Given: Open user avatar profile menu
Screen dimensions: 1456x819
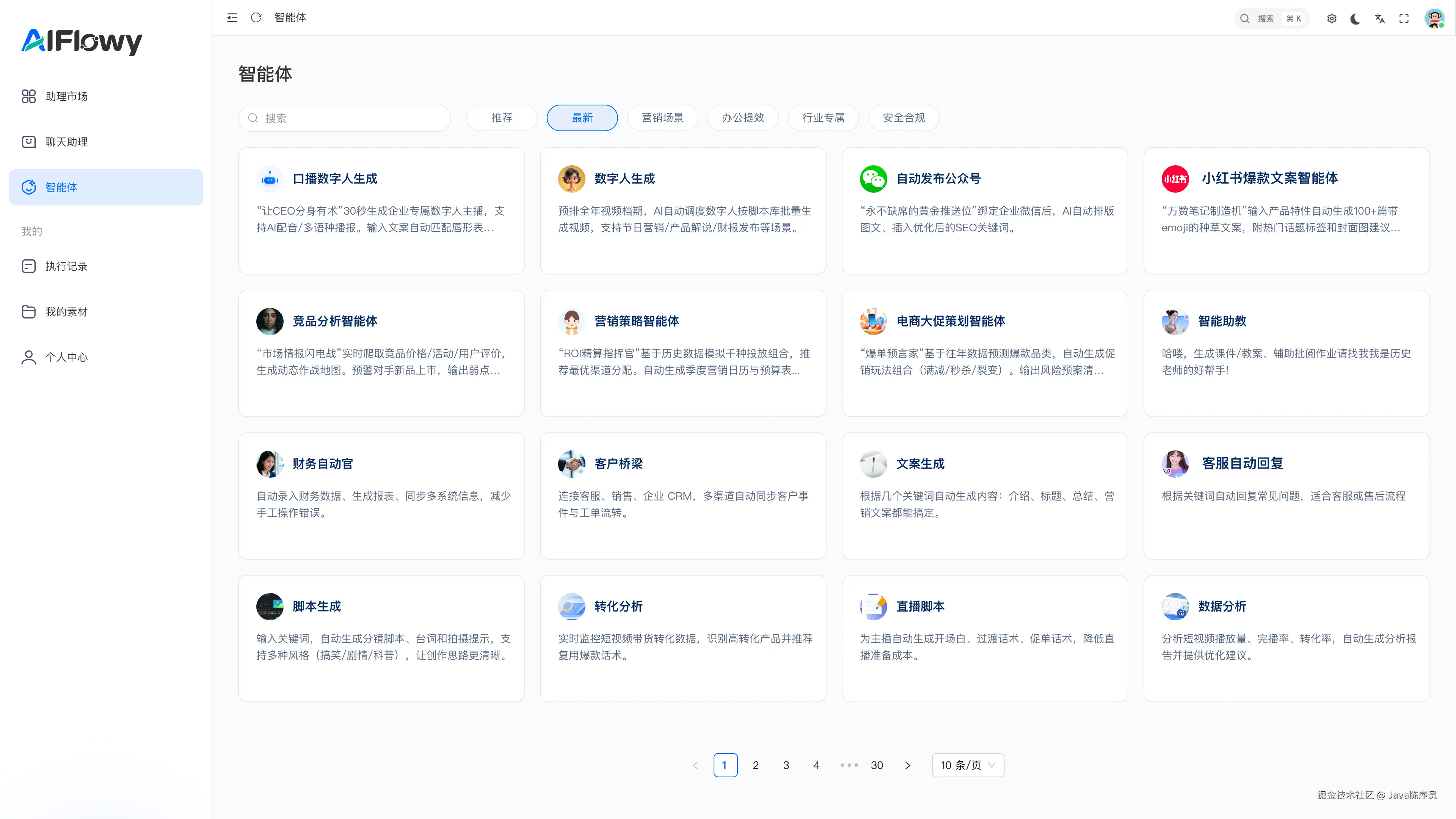Looking at the screenshot, I should (1434, 19).
